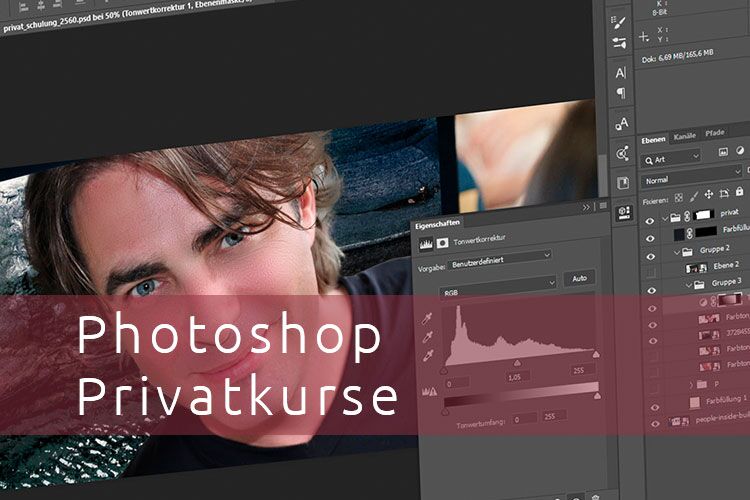Image resolution: width=750 pixels, height=500 pixels.
Task: Expand the P group chevron
Action: [x=691, y=385]
